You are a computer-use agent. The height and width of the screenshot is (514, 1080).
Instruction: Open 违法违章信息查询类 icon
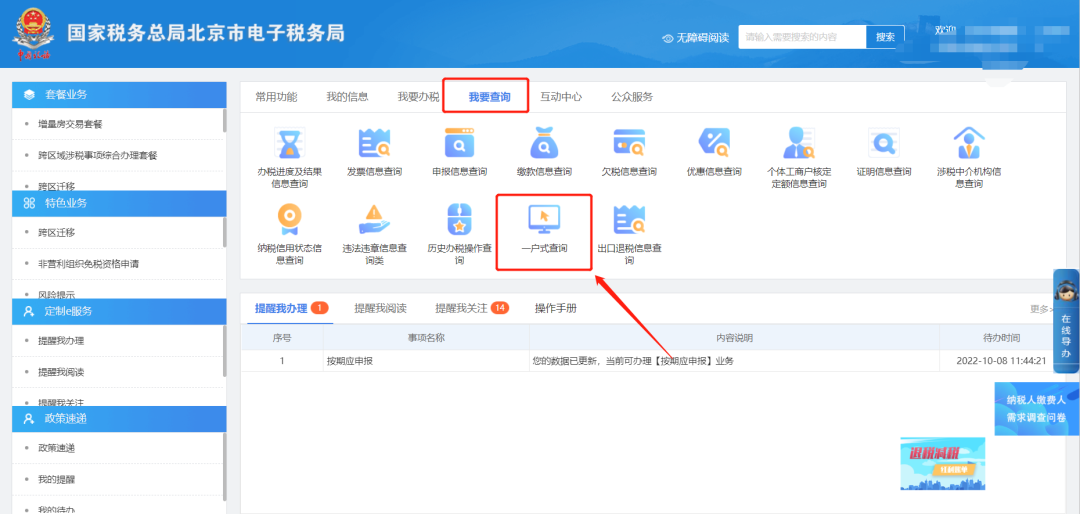click(374, 220)
